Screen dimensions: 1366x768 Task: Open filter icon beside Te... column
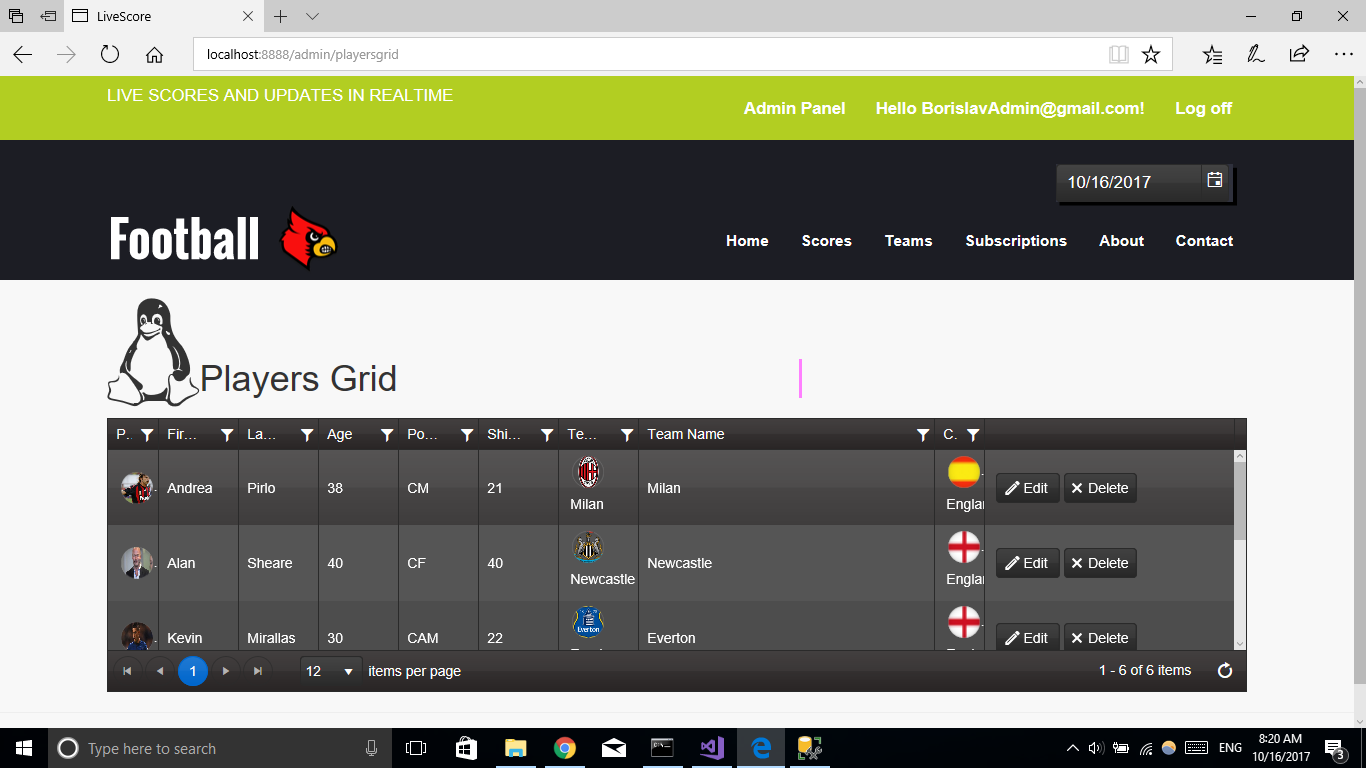[x=627, y=435]
